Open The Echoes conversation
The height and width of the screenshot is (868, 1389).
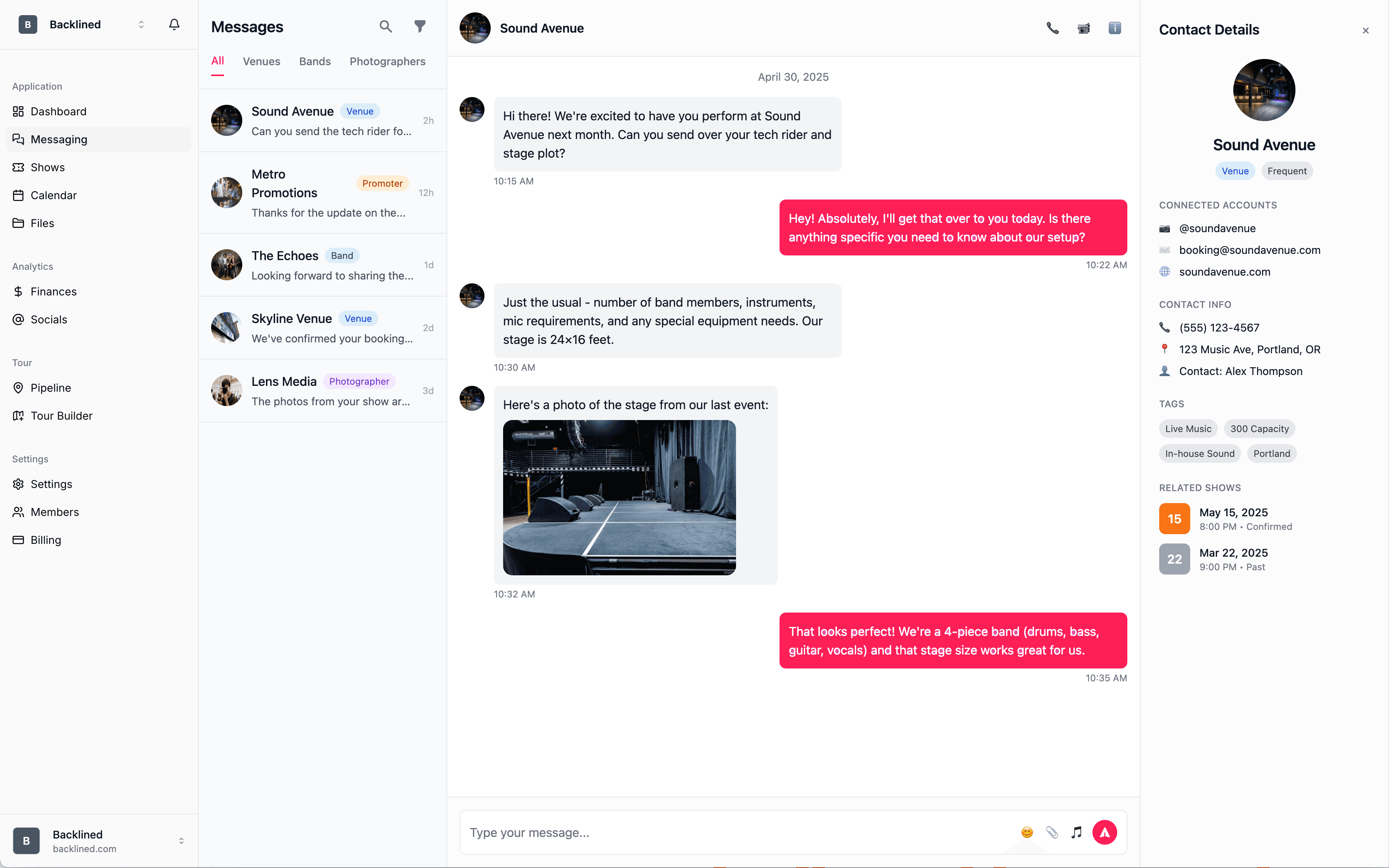tap(323, 265)
